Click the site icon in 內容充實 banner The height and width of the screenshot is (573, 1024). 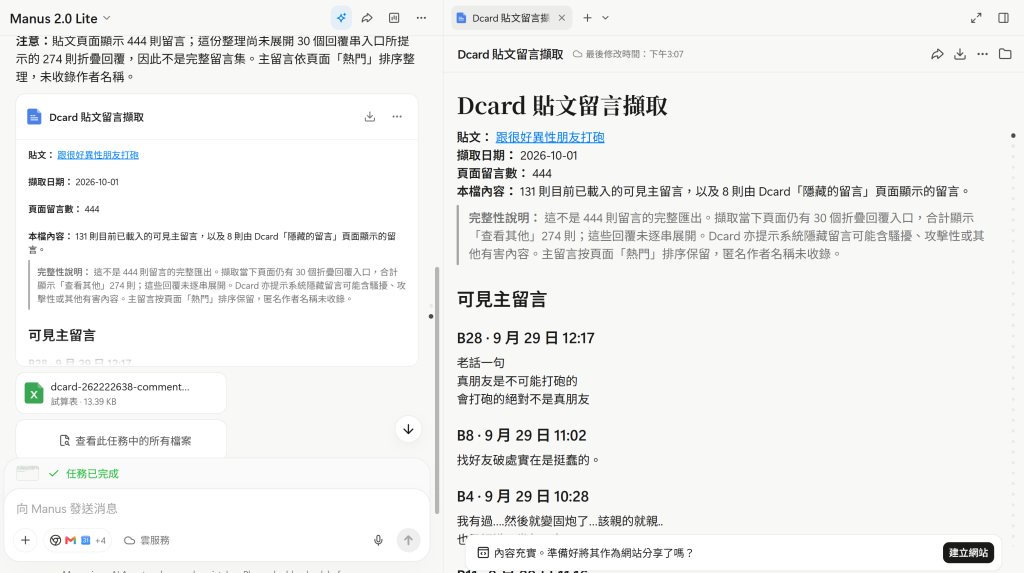pyautogui.click(x=483, y=553)
